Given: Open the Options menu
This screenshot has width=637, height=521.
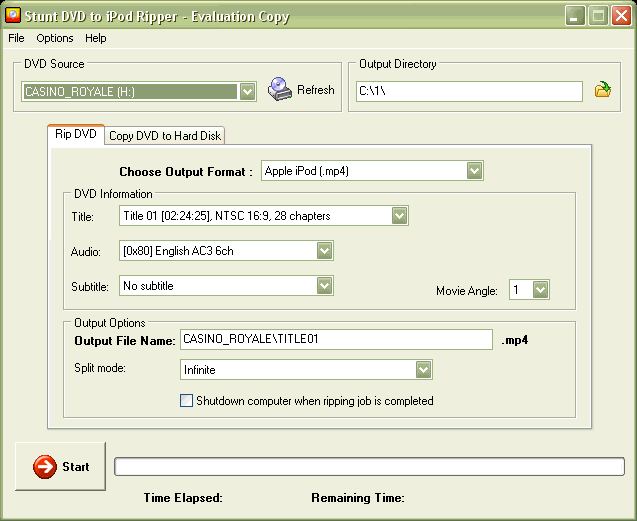Looking at the screenshot, I should coord(55,38).
